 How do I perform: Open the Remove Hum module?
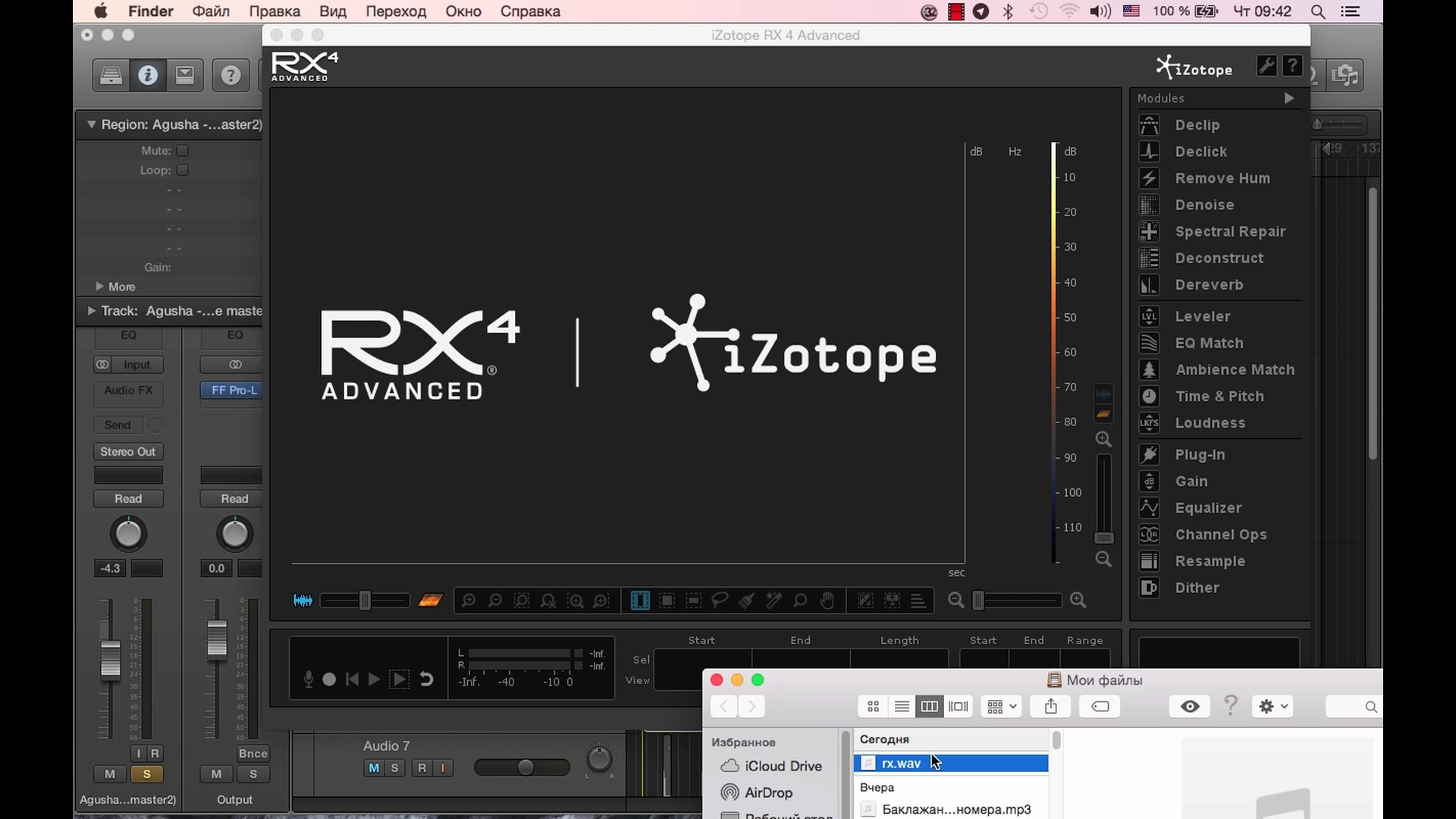1222,178
